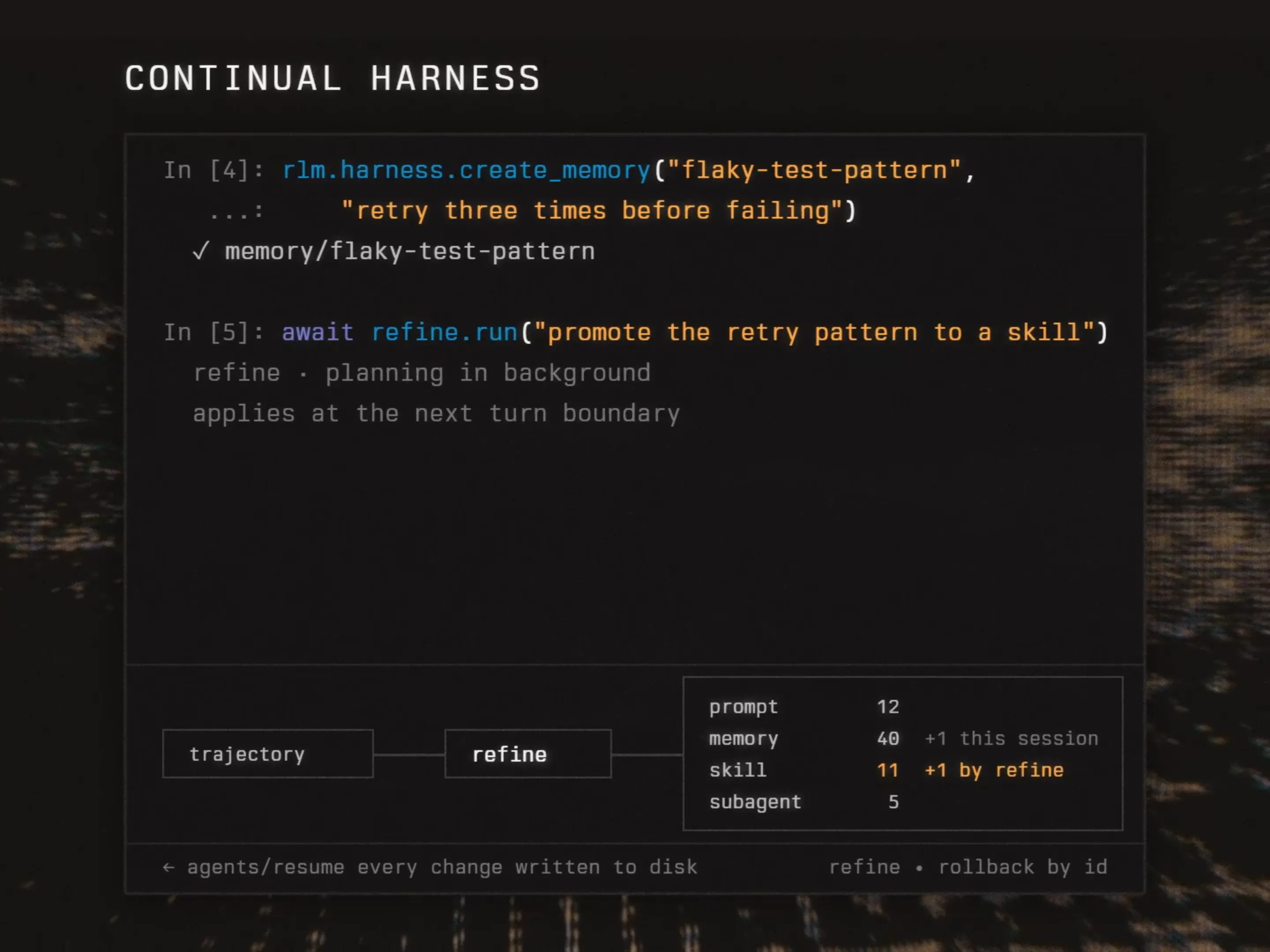Click the In [4]: cell prompt

pos(213,171)
